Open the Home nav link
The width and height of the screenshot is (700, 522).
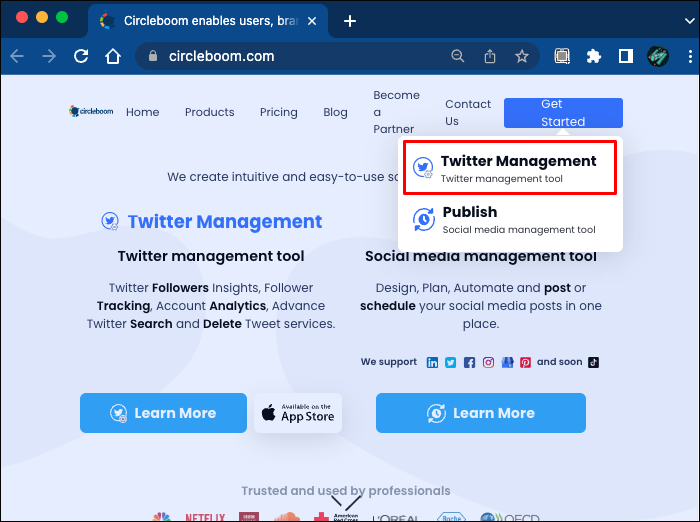(142, 112)
